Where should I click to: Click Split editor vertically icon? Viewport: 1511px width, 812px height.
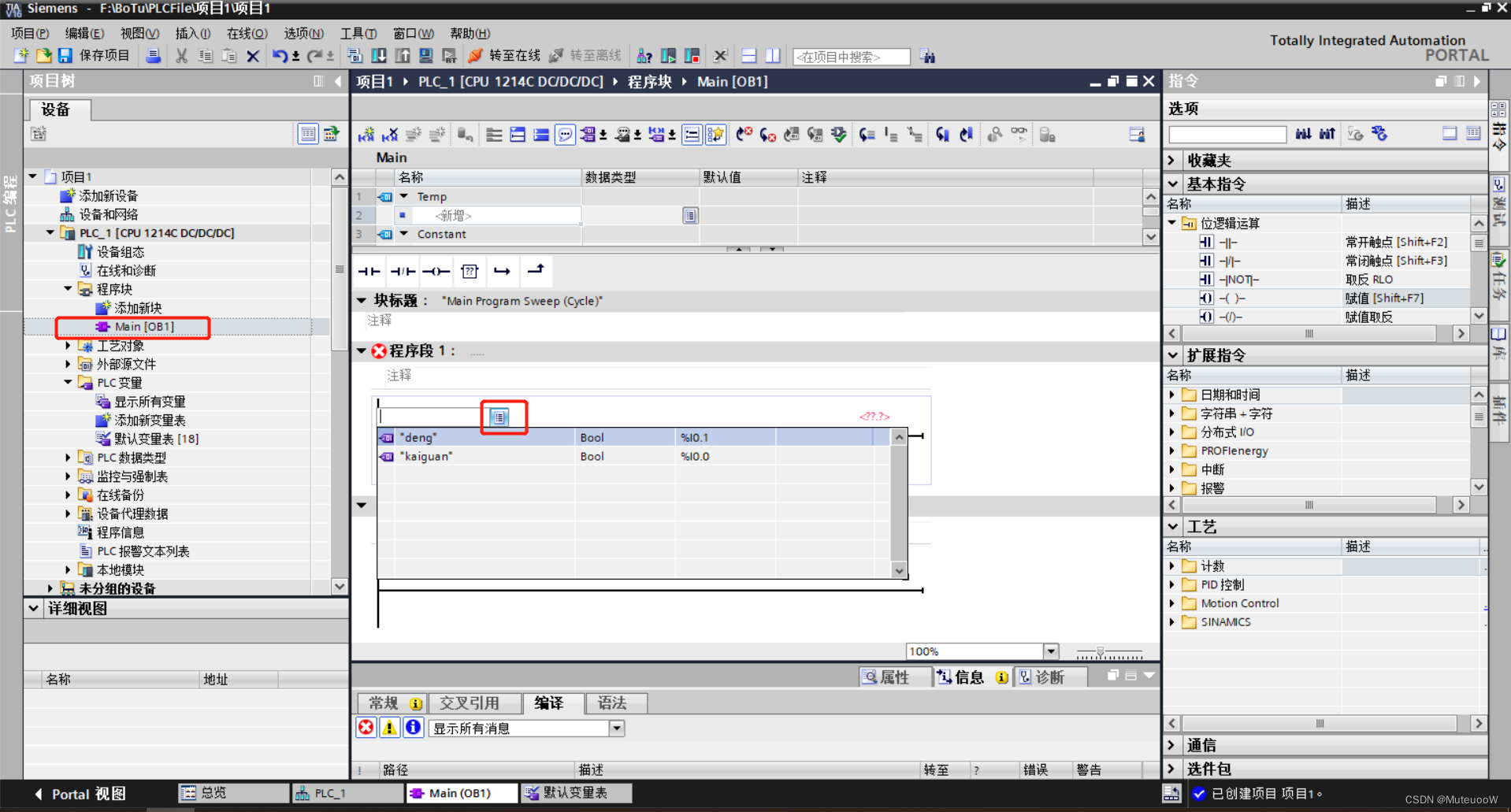pos(772,56)
